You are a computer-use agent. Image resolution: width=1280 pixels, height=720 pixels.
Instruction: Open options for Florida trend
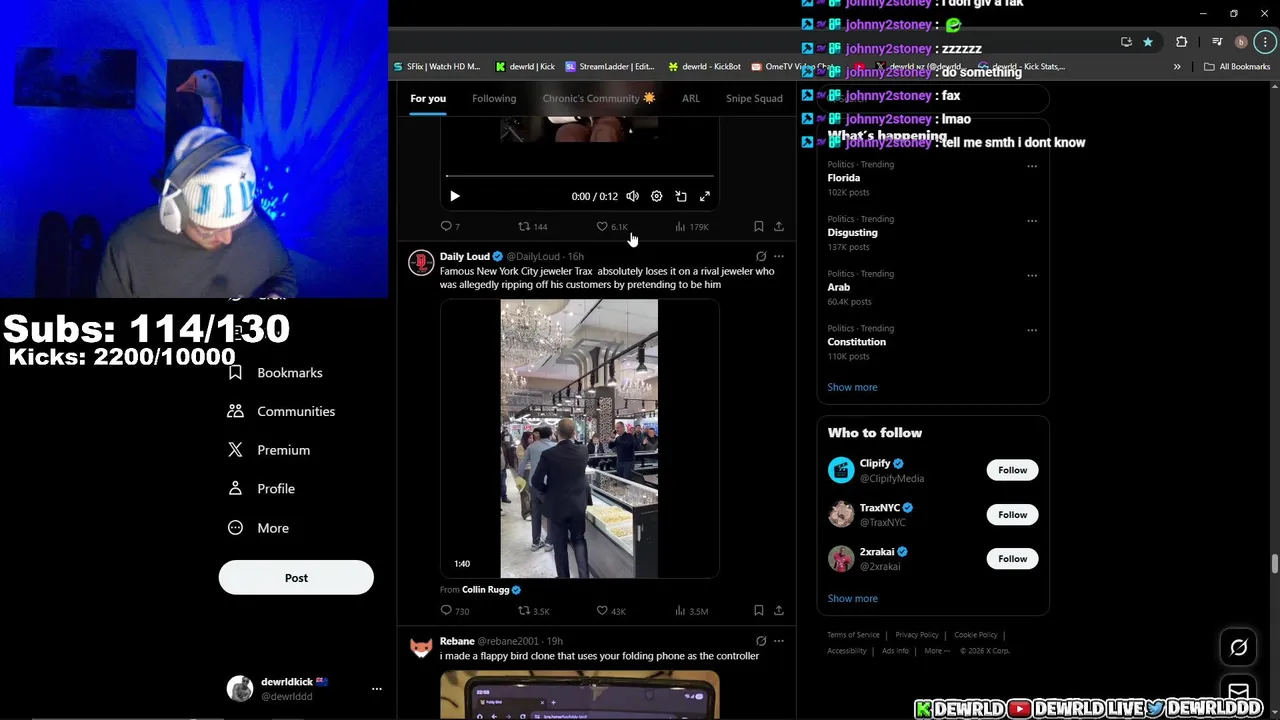coord(1032,166)
